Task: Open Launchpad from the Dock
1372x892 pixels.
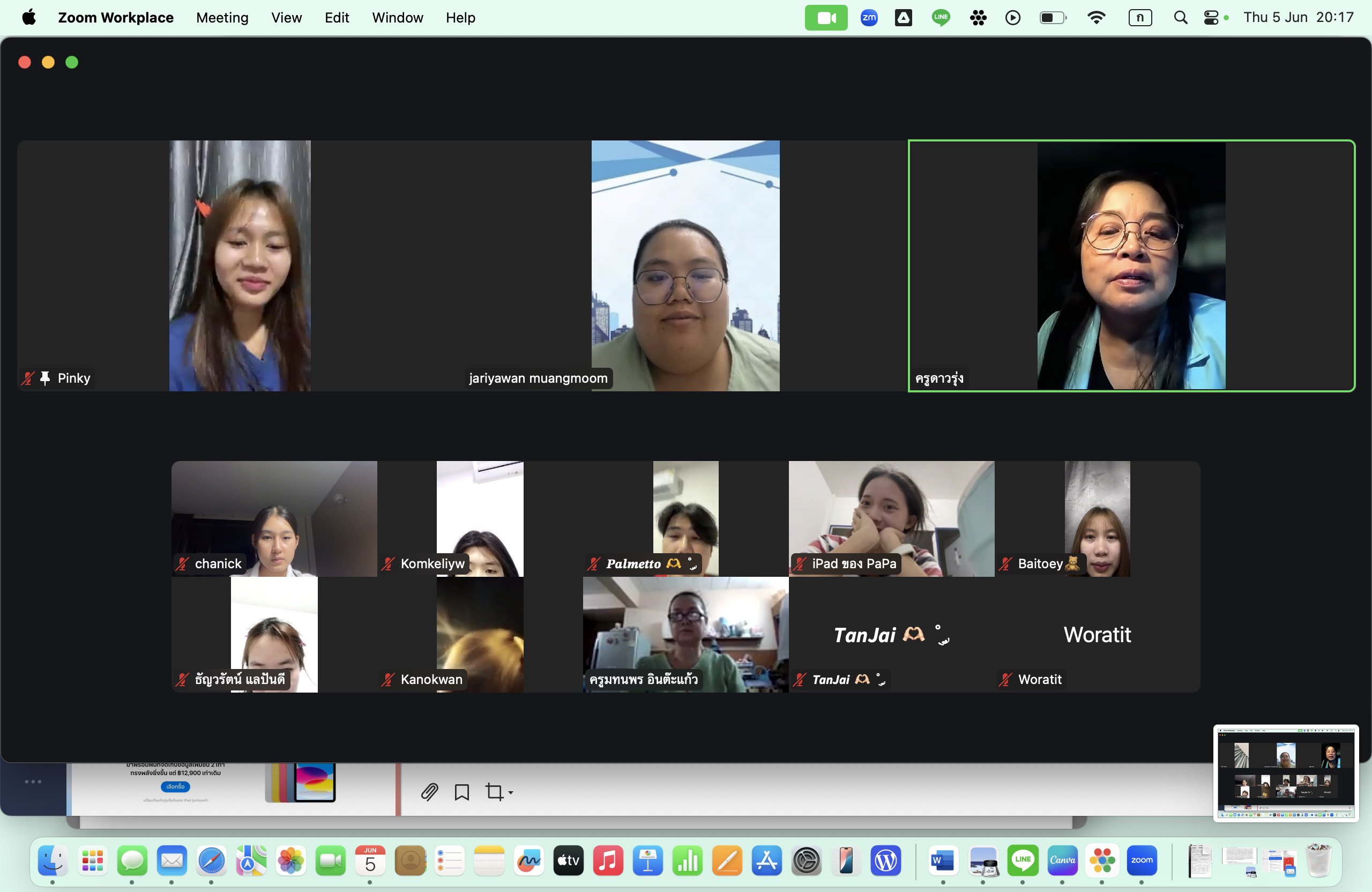Action: pyautogui.click(x=92, y=860)
